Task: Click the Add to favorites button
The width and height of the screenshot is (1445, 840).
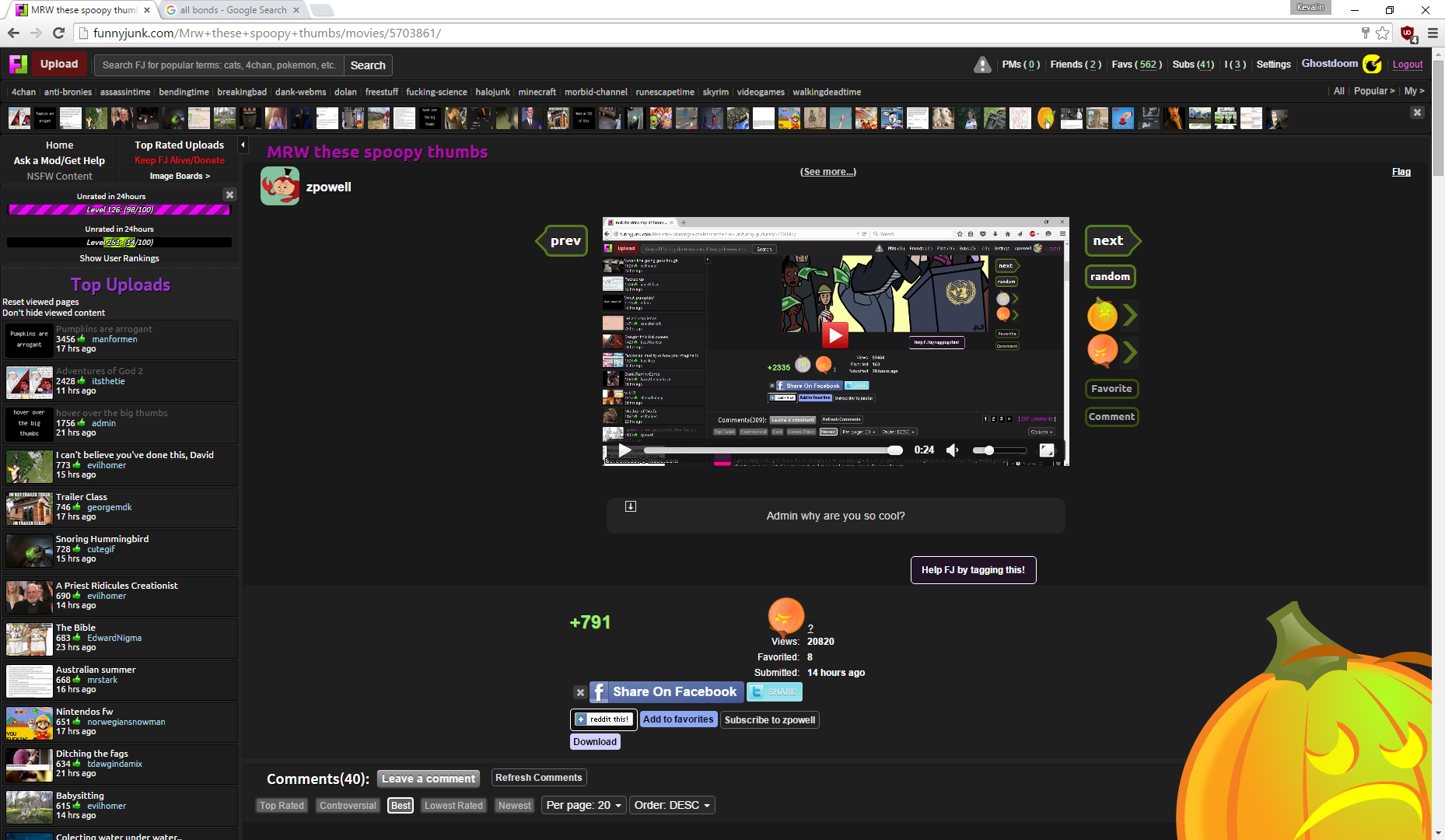Action: tap(678, 719)
